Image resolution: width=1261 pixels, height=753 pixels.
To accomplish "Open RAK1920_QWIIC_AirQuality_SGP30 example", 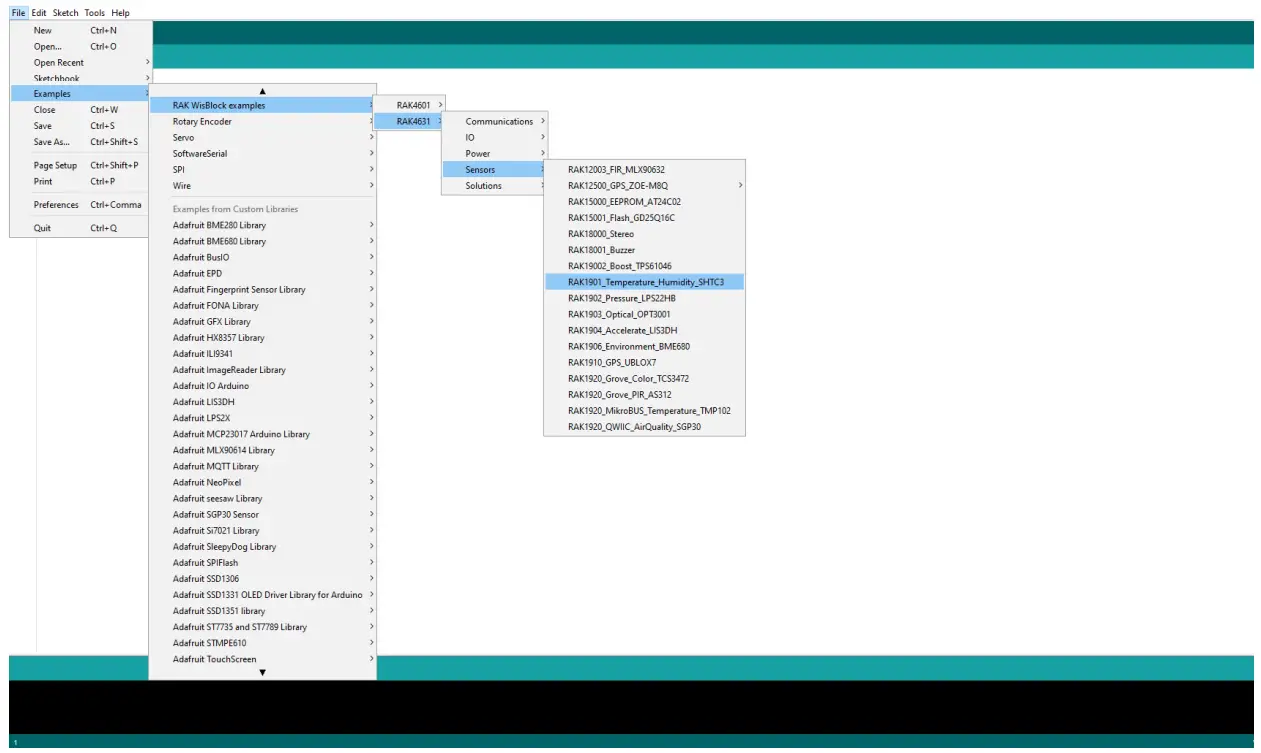I will tap(644, 427).
